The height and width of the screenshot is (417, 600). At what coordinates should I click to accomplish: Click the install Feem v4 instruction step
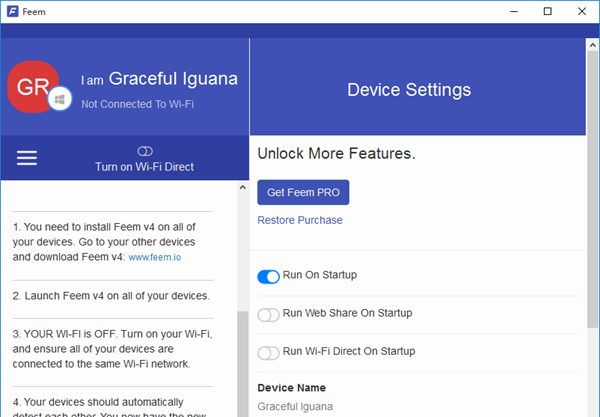coord(104,242)
